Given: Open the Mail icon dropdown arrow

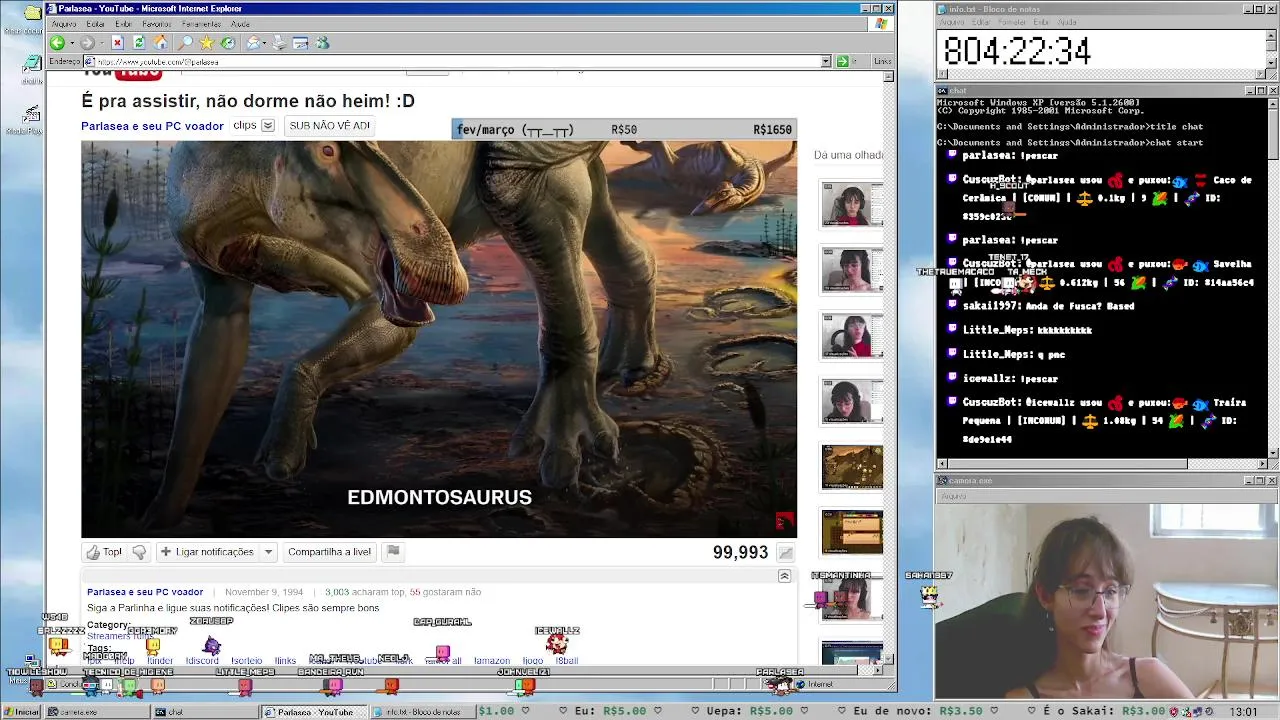Looking at the screenshot, I should click(264, 43).
